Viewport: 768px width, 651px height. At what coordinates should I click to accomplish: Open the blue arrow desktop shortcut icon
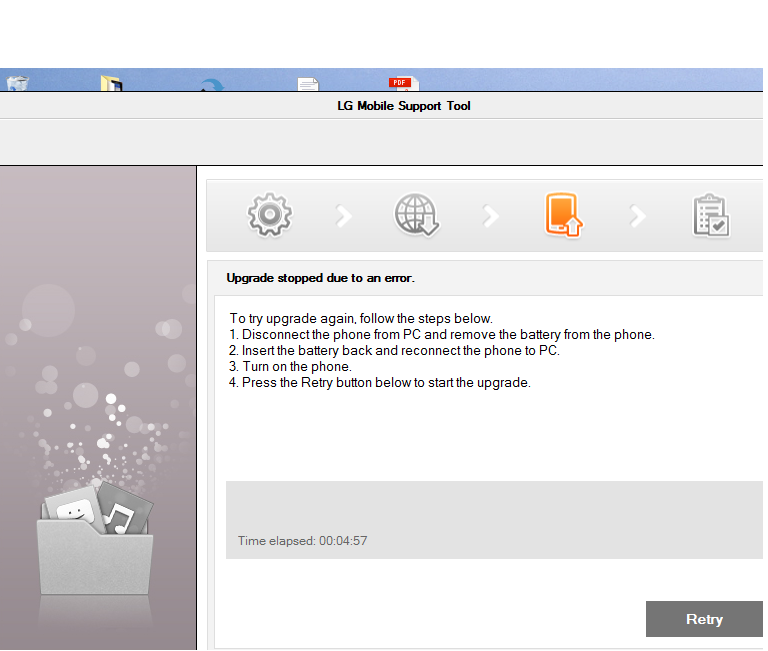[212, 85]
